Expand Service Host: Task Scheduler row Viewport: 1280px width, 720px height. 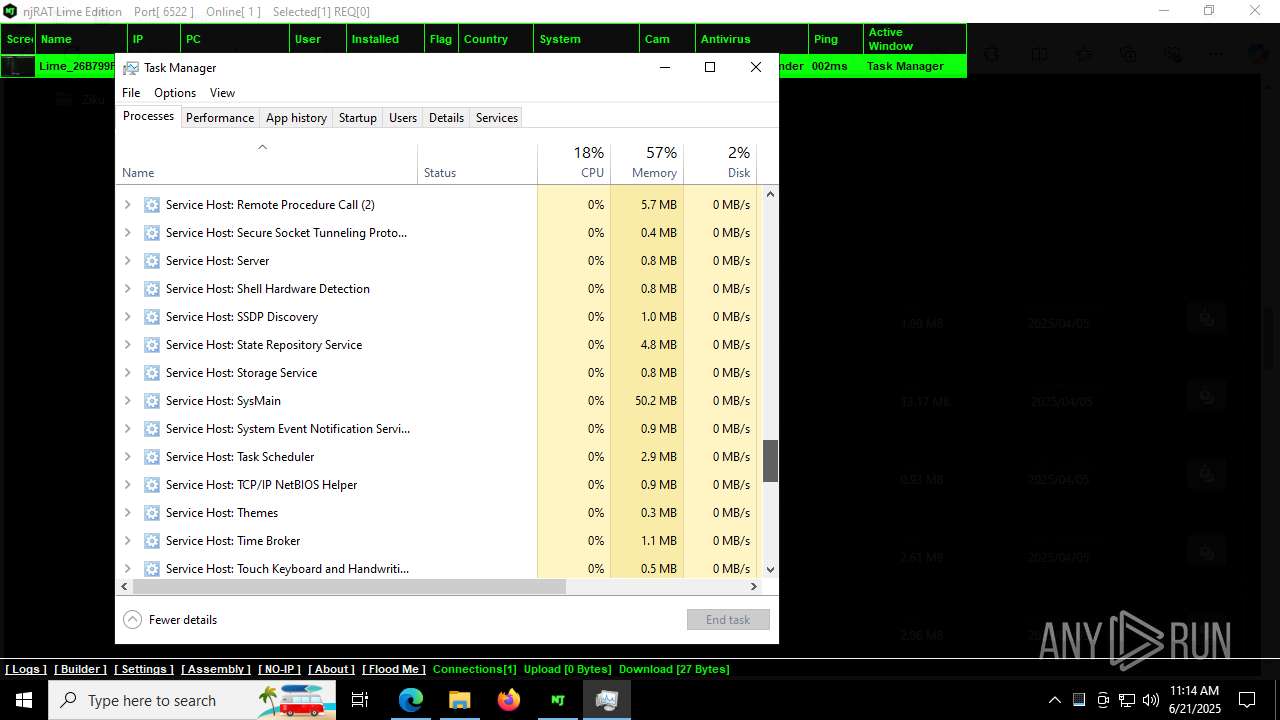127,457
